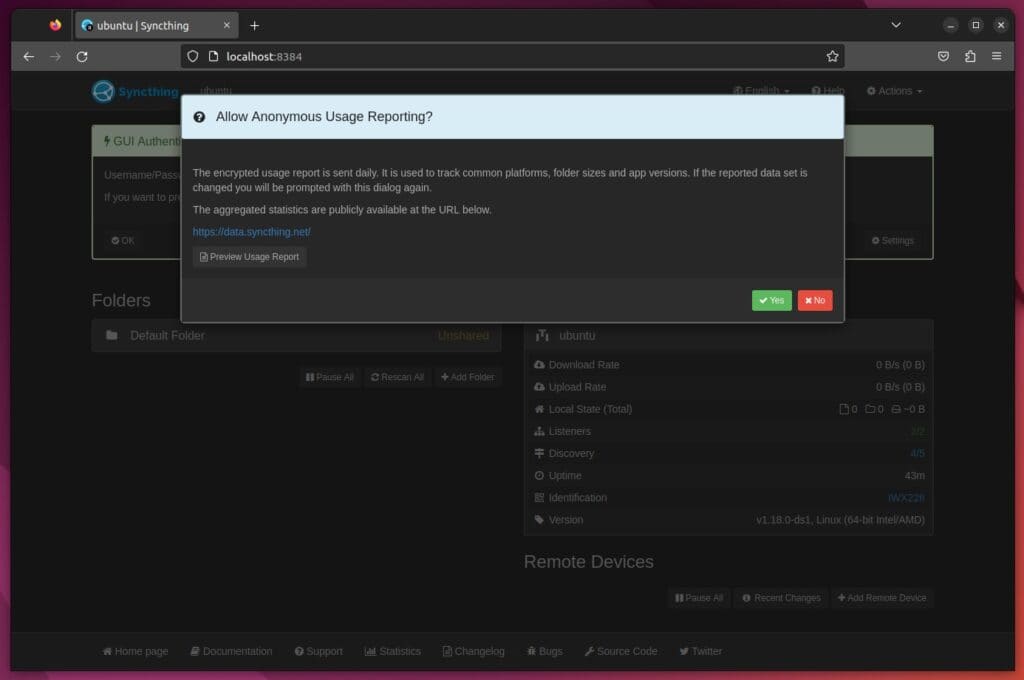Click the IWX228 device ID link
This screenshot has height=680, width=1024.
pos(906,498)
